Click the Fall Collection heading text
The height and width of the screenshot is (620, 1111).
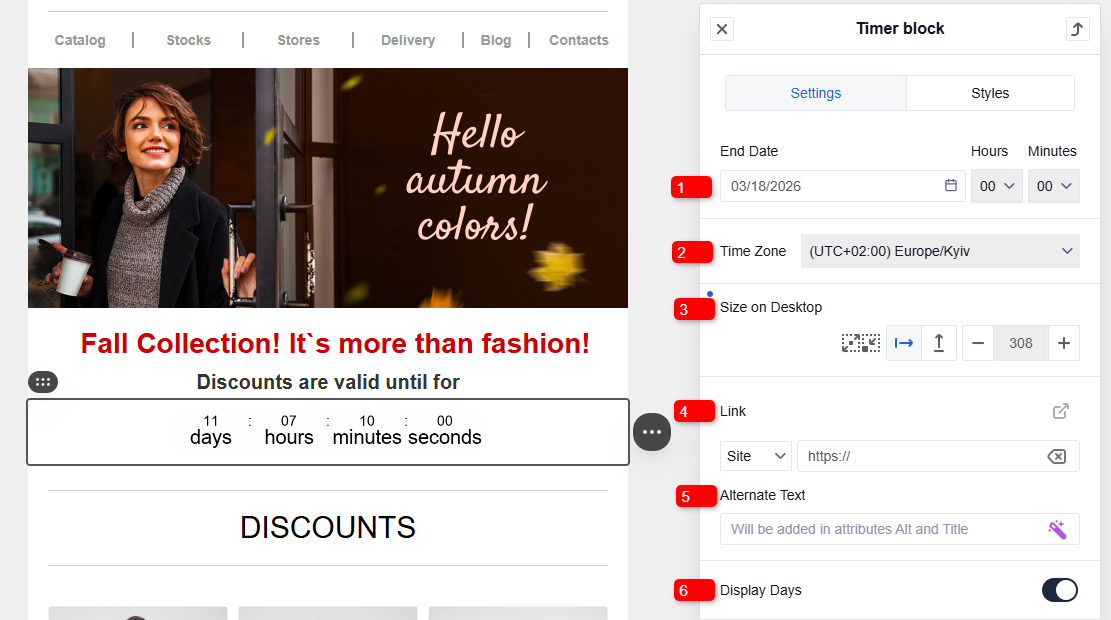click(335, 344)
